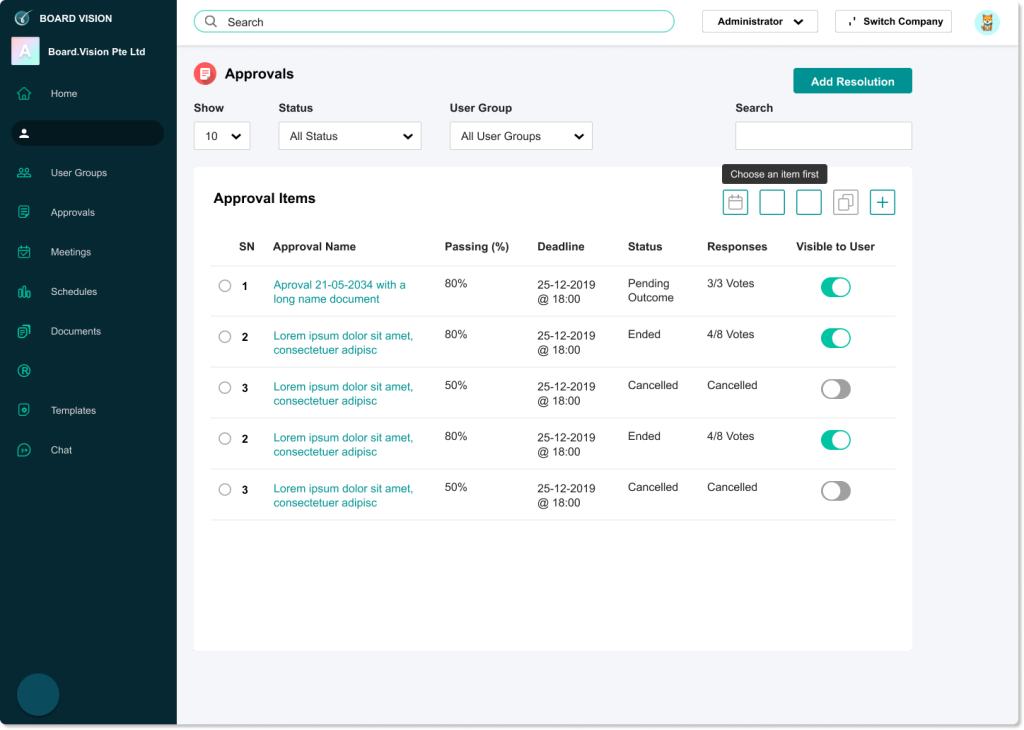This screenshot has width=1024, height=730.
Task: Click the plus icon in Approval Items toolbar
Action: coord(882,203)
